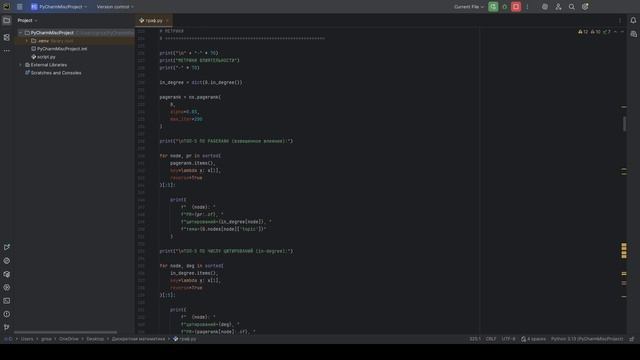The image size is (640, 360).
Task: Open the Git version control tool icon
Action: [7, 327]
